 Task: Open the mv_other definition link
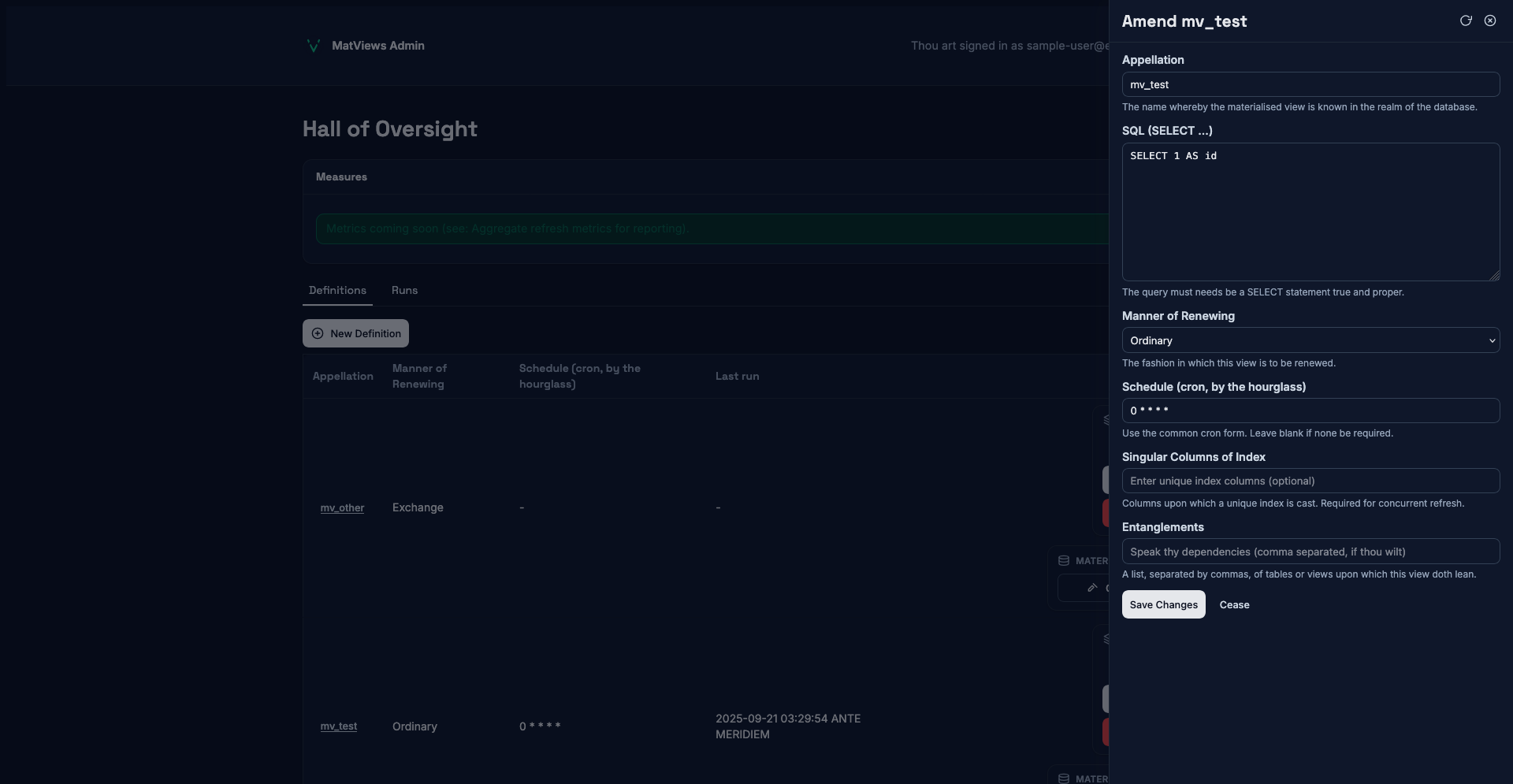(342, 507)
